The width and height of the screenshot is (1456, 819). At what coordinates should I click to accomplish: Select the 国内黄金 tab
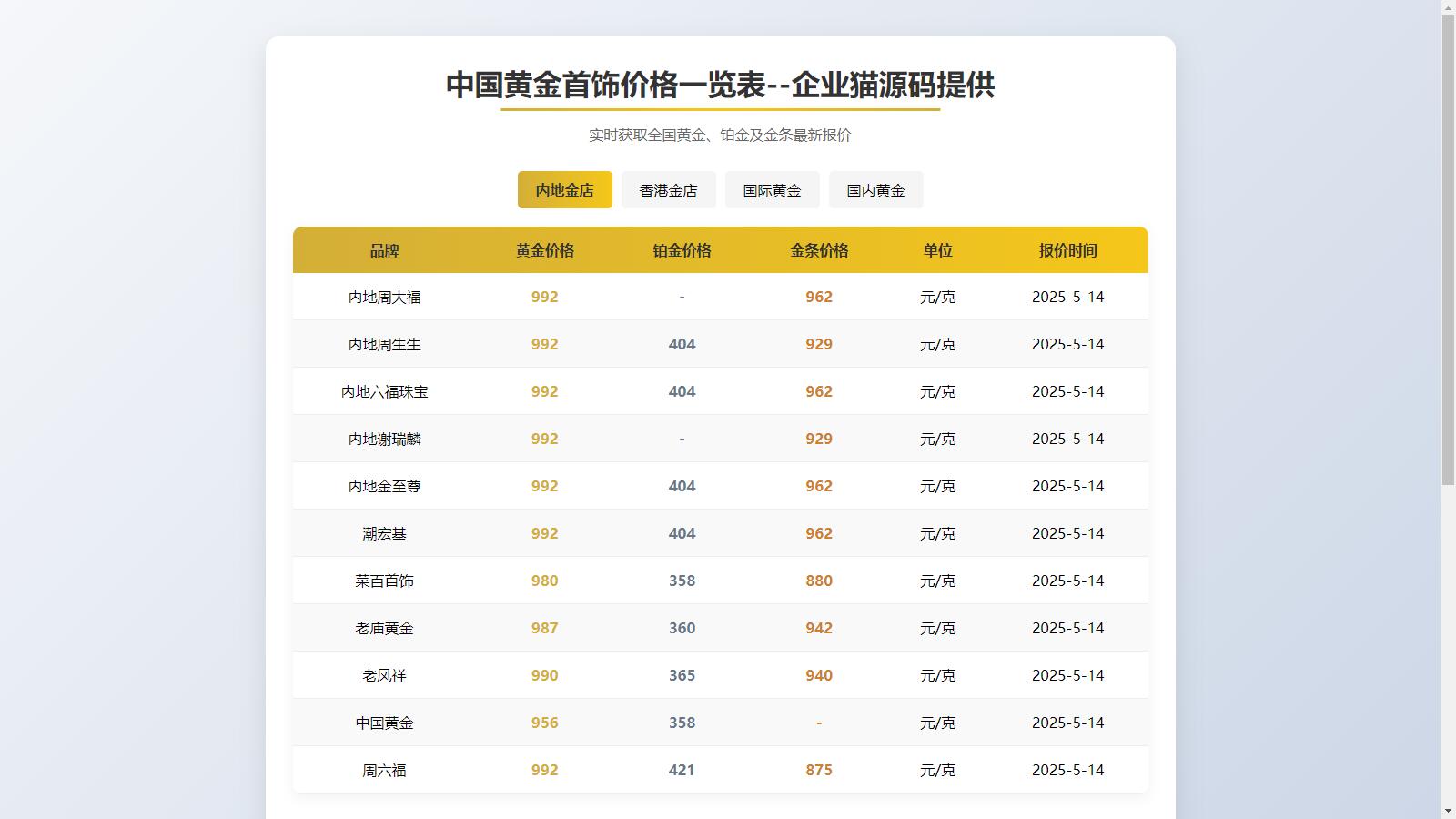tap(875, 189)
